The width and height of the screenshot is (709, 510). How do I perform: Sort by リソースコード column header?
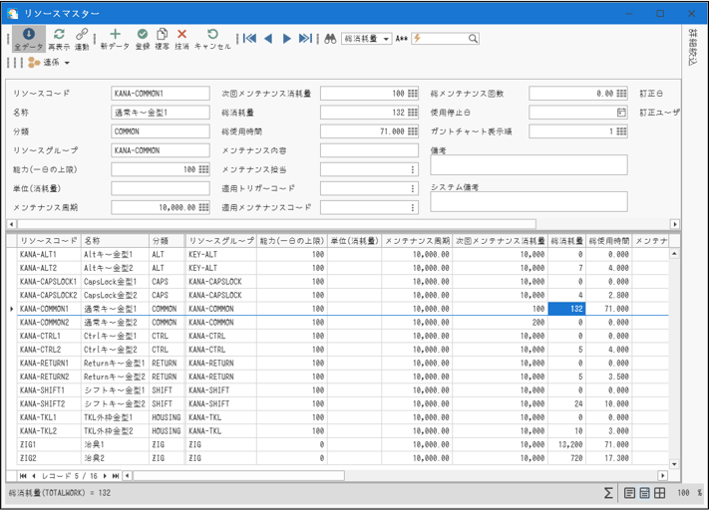[x=48, y=241]
